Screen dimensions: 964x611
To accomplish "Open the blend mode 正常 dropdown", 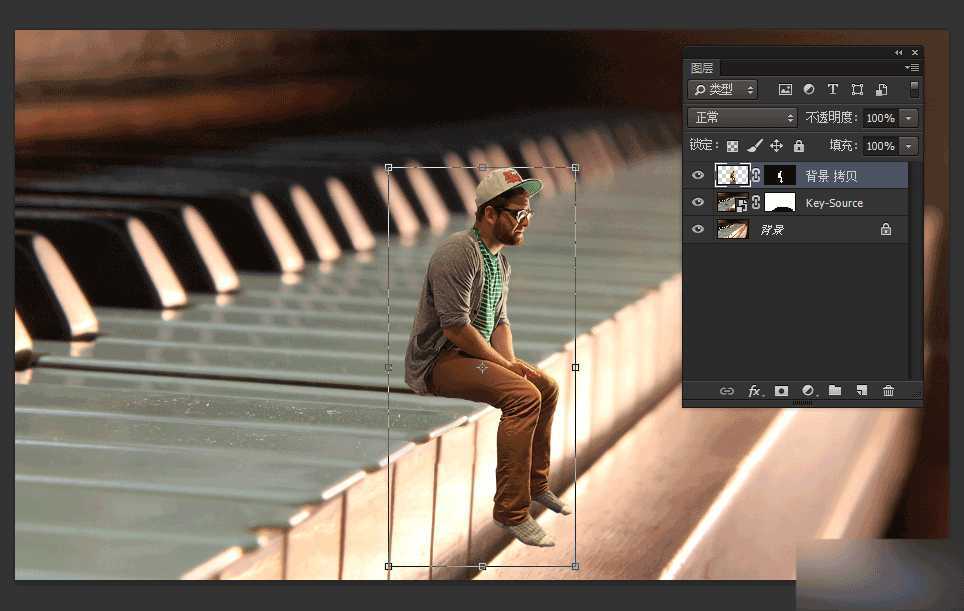I will [x=742, y=118].
